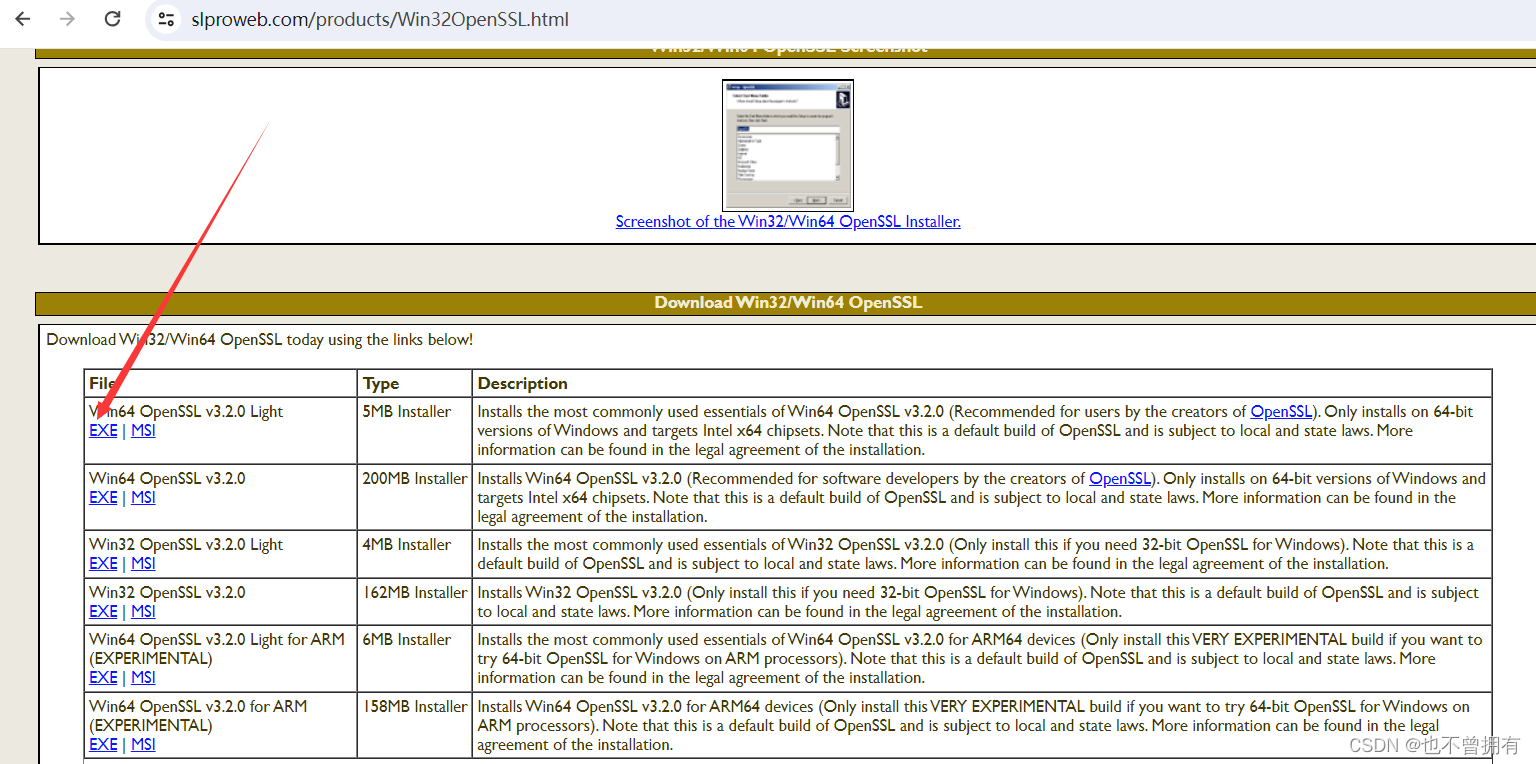1536x764 pixels.
Task: Download MSI for Win64 OpenSSL v3.2.0 ARM
Action: click(x=142, y=744)
